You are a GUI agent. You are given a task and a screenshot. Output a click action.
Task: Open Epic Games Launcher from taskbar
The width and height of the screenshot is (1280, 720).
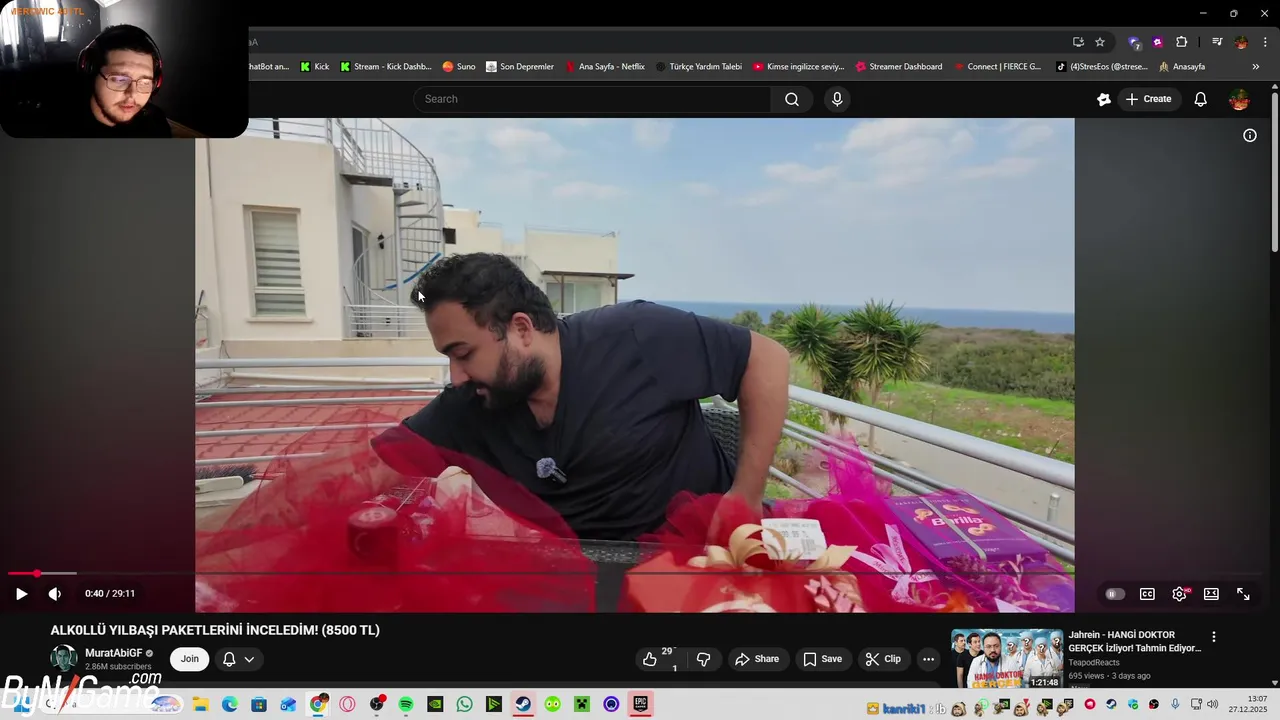pyautogui.click(x=641, y=705)
